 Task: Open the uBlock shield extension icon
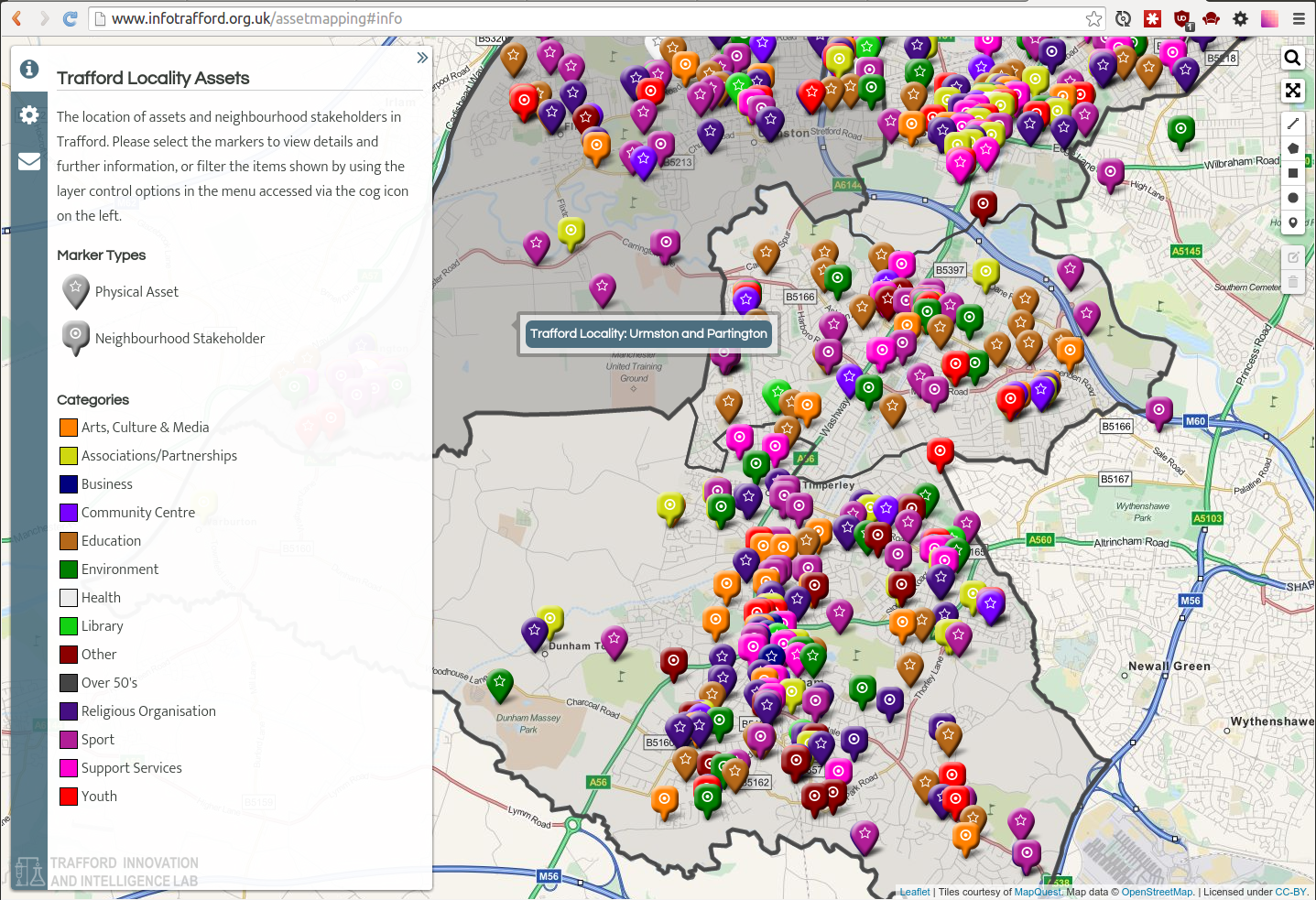coord(1182,19)
